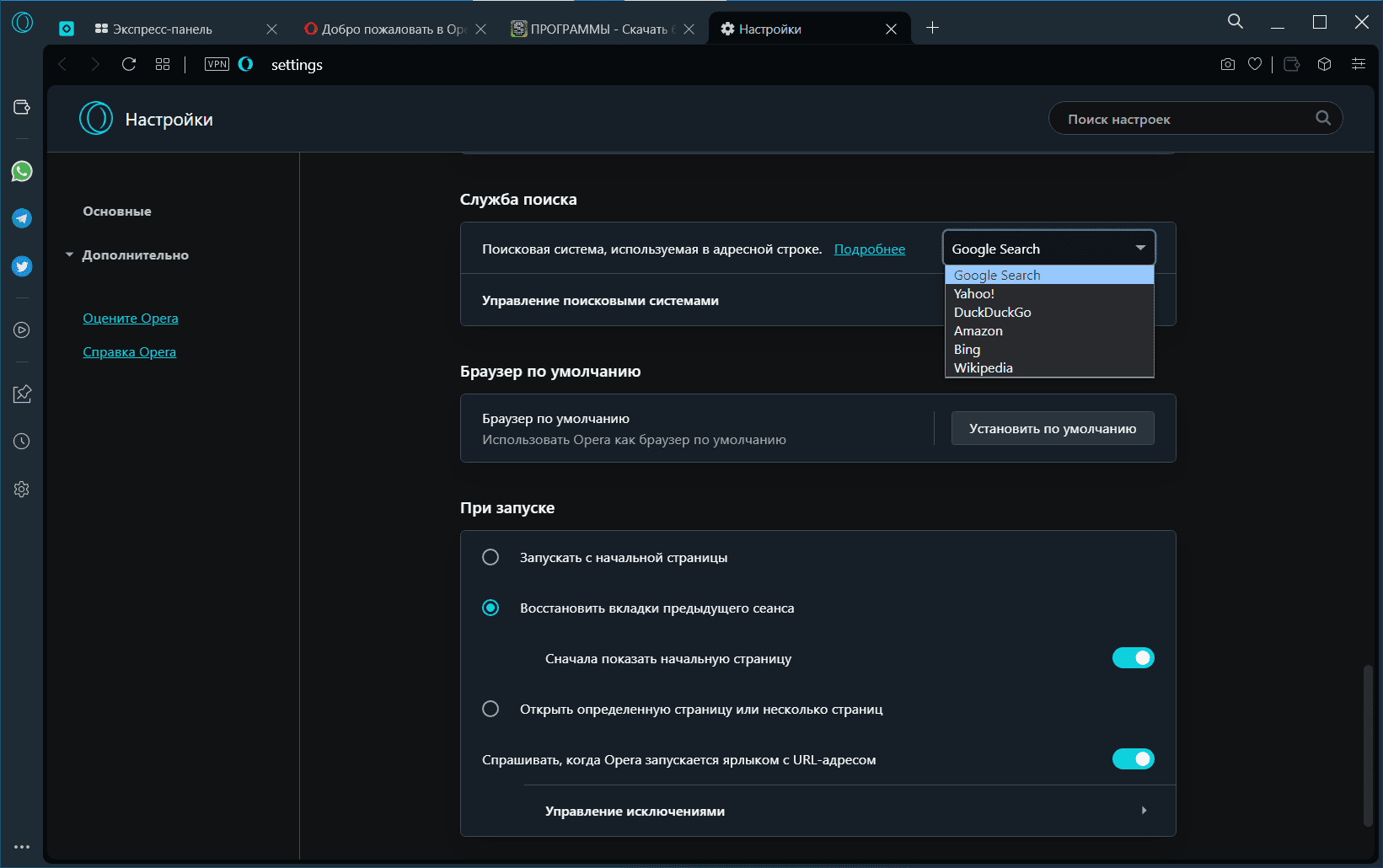Open the Speed Dial grid icon
Image resolution: width=1383 pixels, height=868 pixels.
163,64
